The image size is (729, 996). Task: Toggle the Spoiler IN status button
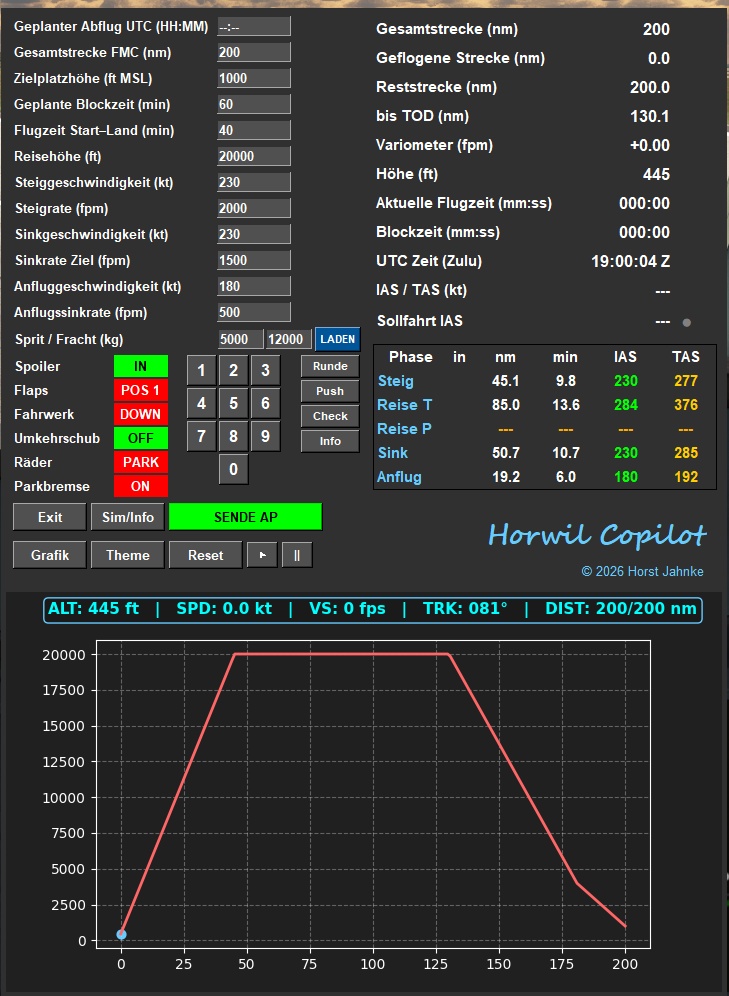pos(140,367)
